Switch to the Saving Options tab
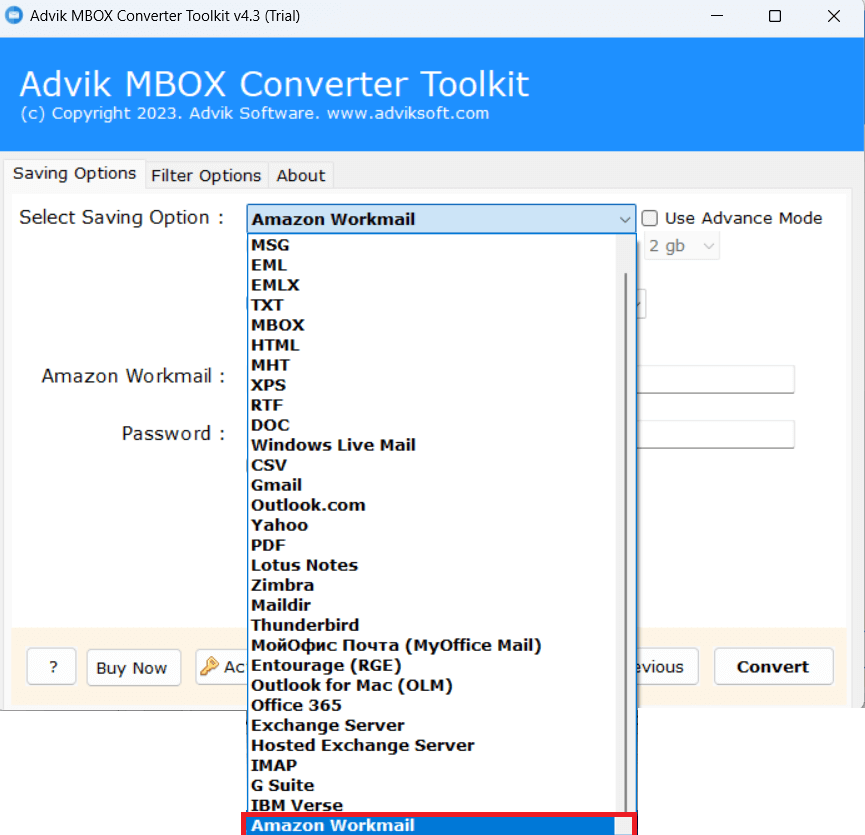 pos(74,174)
